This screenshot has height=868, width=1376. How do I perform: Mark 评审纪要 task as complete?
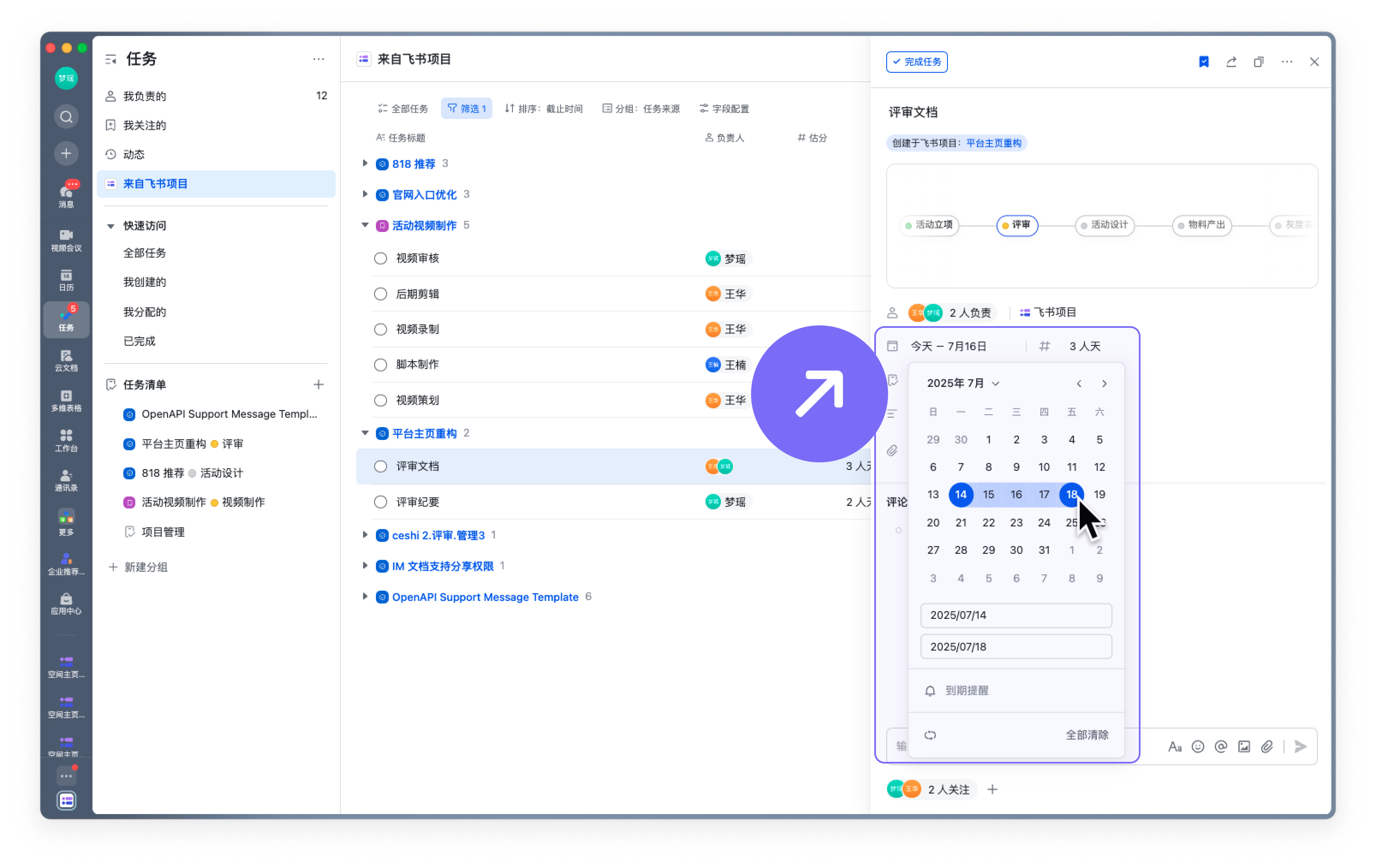click(381, 502)
